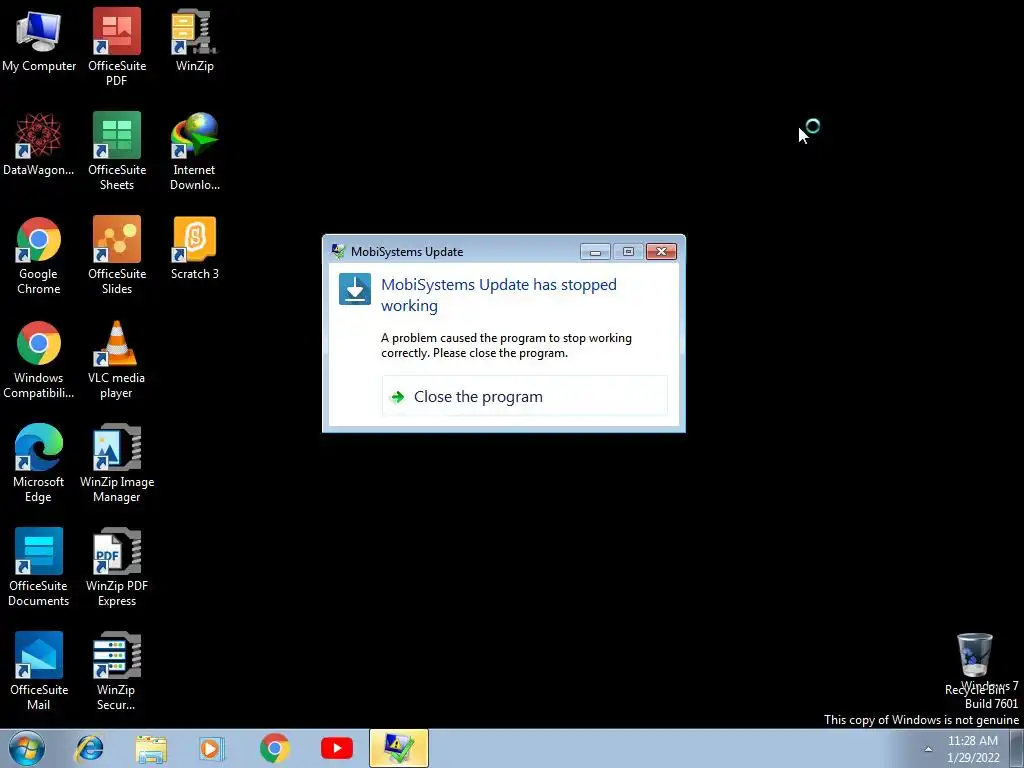Minimize the MobiSystems Update dialog
The image size is (1024, 768).
point(595,251)
